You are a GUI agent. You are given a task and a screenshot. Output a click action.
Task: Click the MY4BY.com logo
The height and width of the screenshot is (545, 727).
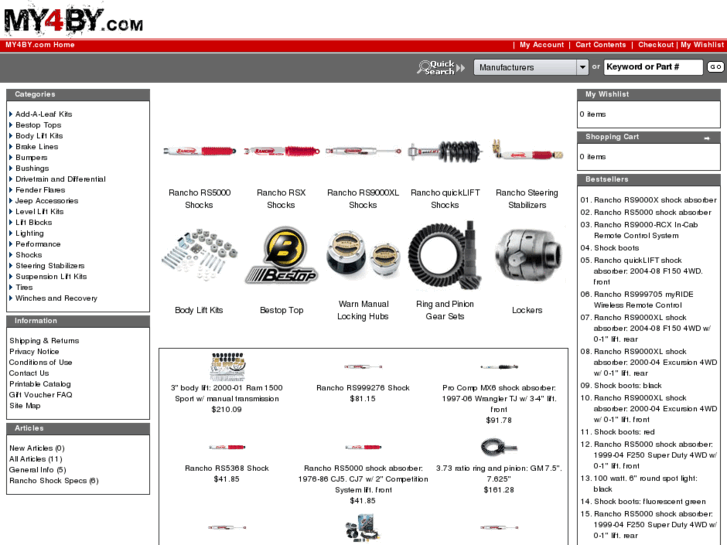(x=73, y=21)
